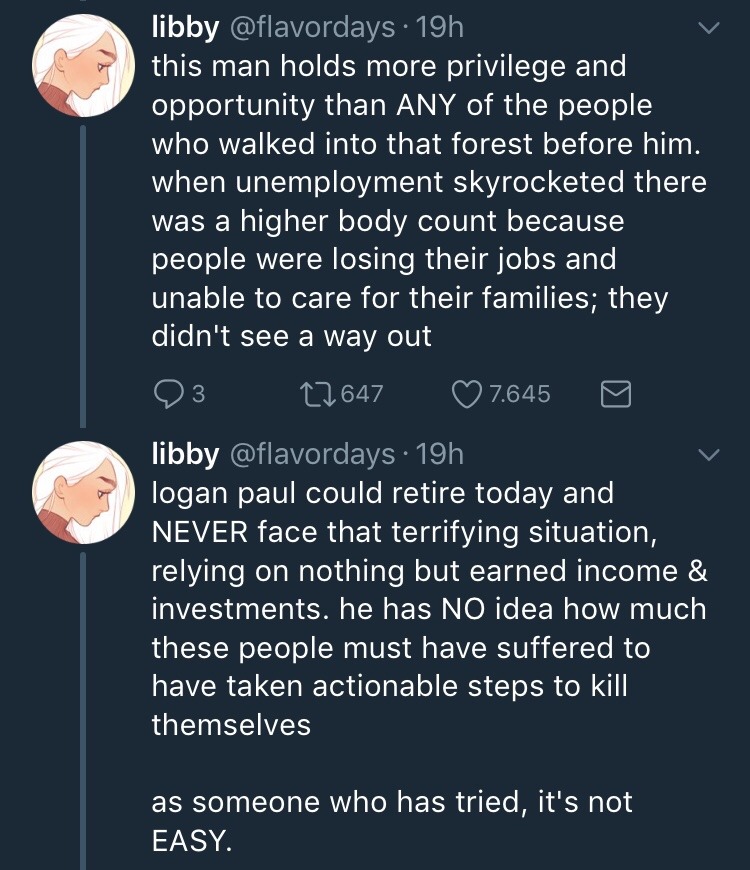
Task: Open the chevron menu on the logan paul tweet
Action: [707, 455]
